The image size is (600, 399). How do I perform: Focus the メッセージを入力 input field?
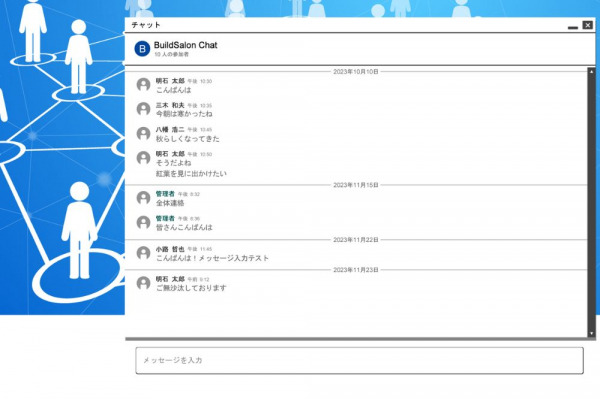[359, 360]
